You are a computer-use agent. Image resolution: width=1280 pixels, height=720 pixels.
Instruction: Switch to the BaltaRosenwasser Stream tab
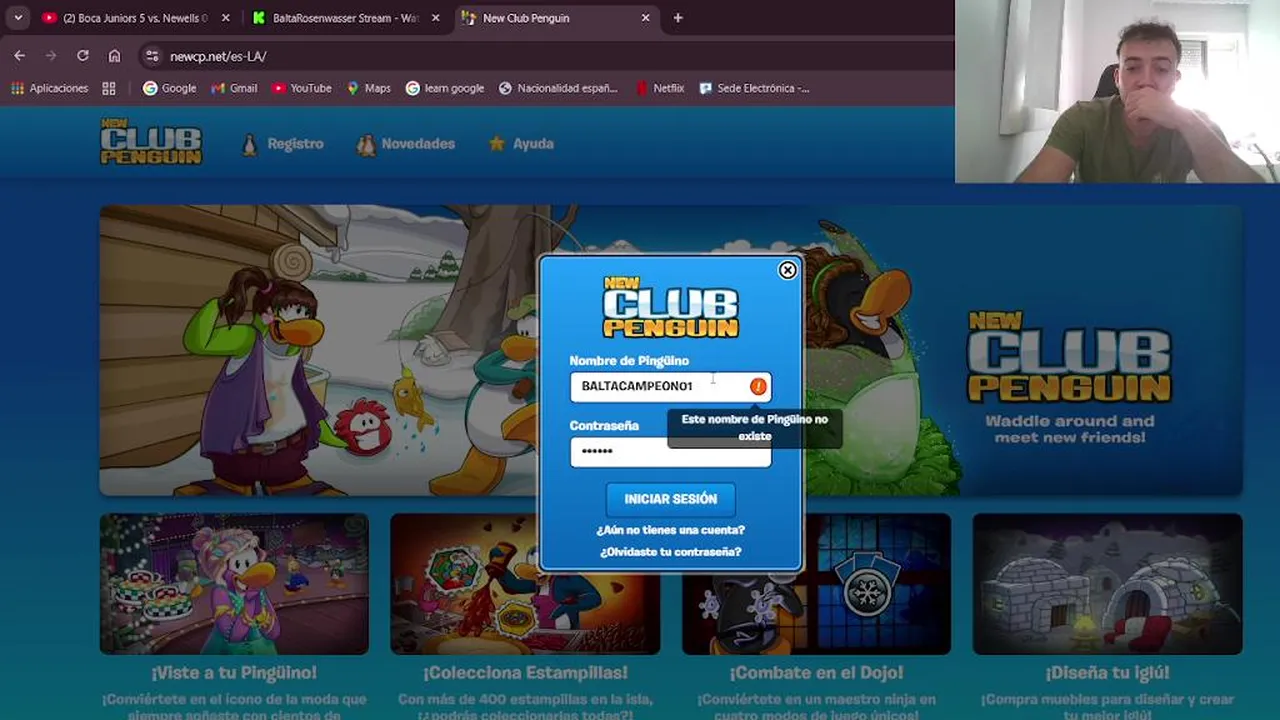346,18
